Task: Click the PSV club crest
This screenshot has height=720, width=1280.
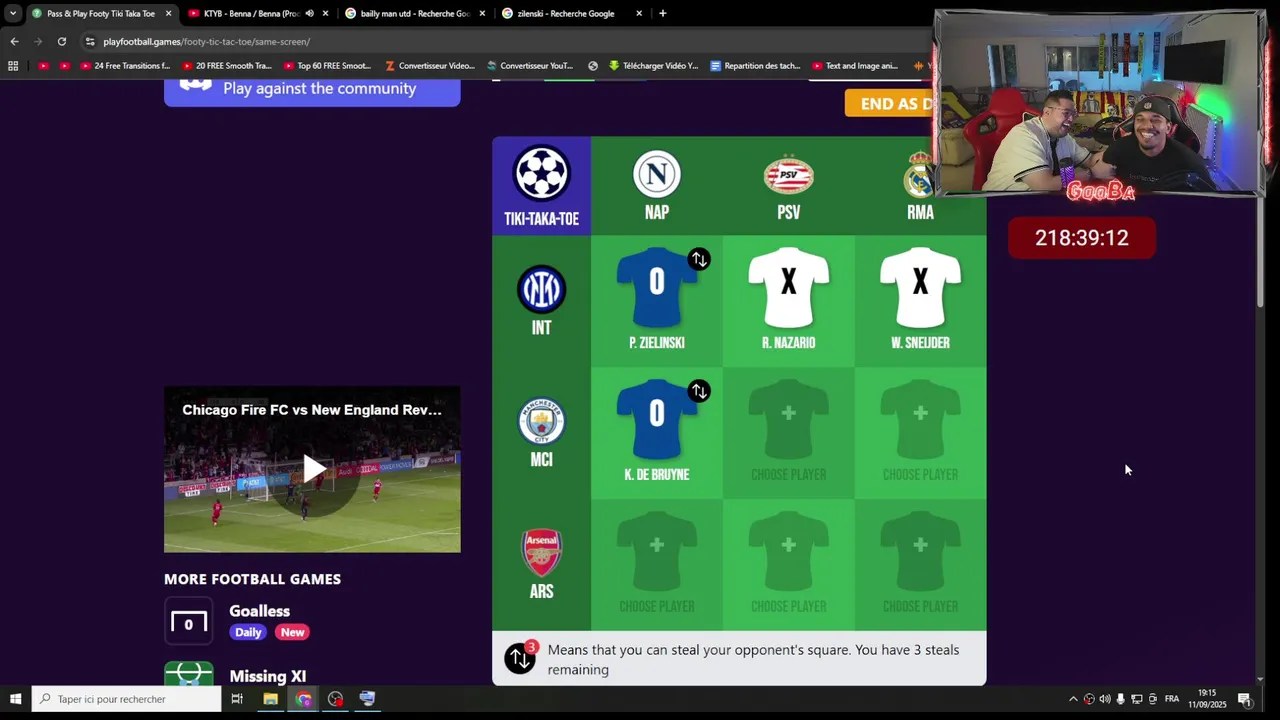Action: coord(788,176)
